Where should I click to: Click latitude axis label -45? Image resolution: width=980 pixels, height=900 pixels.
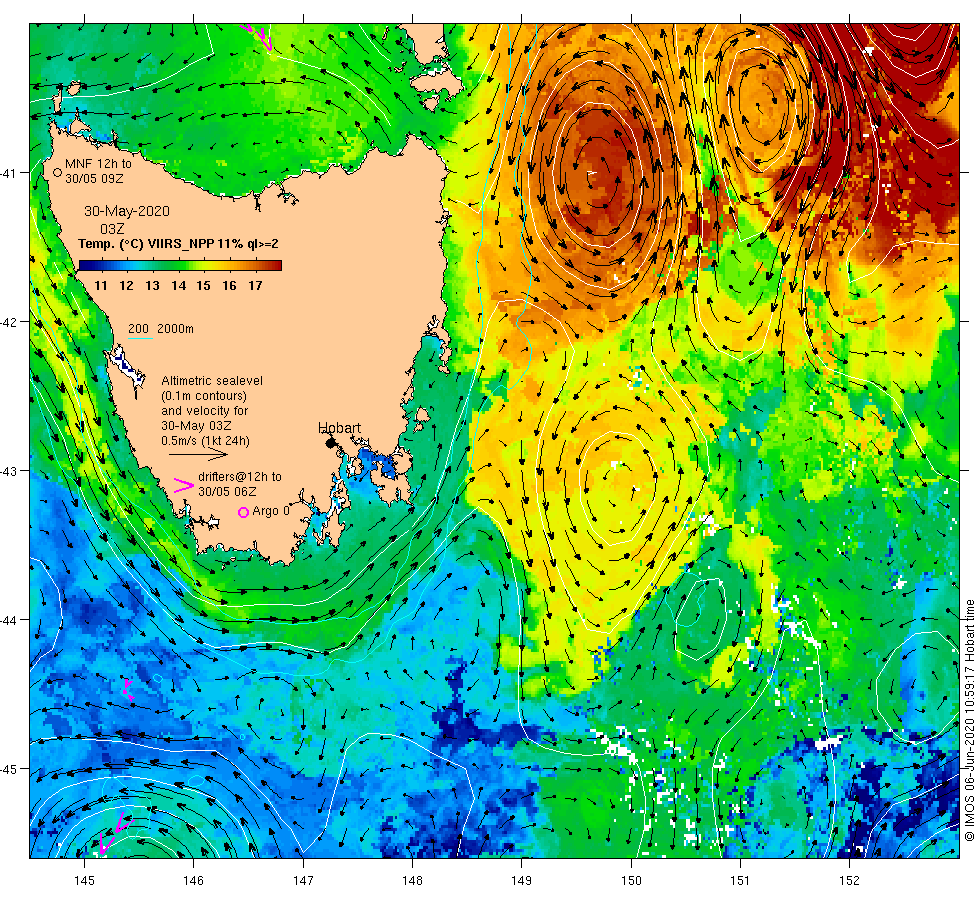tap(8, 769)
